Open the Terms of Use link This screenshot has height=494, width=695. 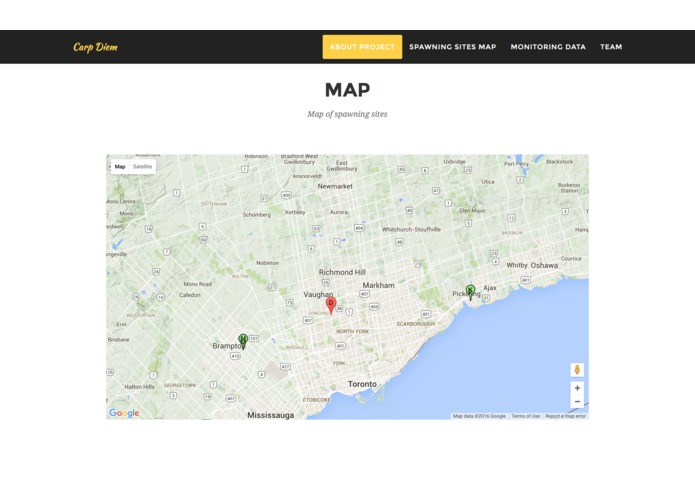(525, 416)
